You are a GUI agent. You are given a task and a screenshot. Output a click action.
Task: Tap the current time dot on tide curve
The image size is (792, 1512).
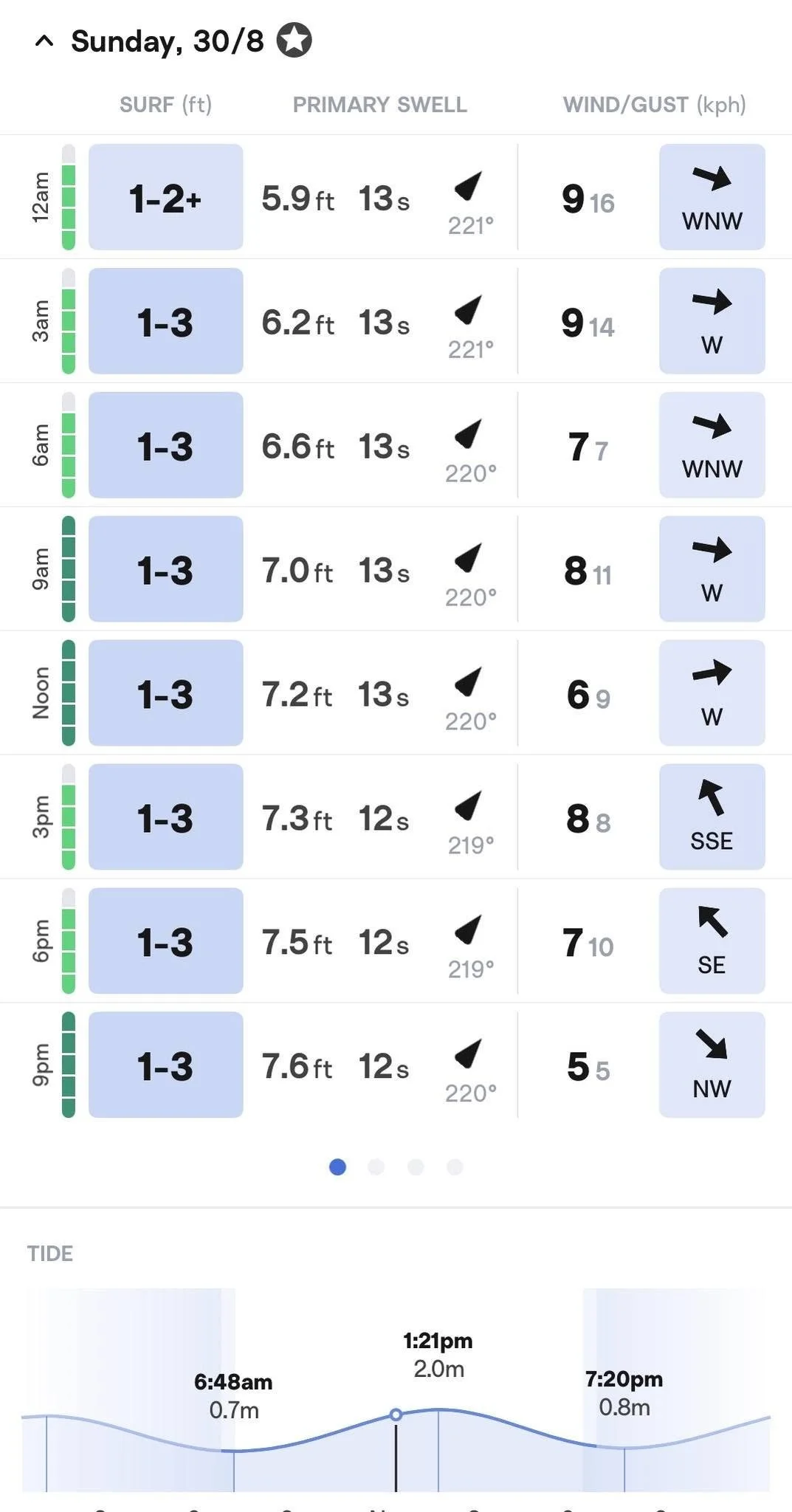pyautogui.click(x=396, y=1415)
